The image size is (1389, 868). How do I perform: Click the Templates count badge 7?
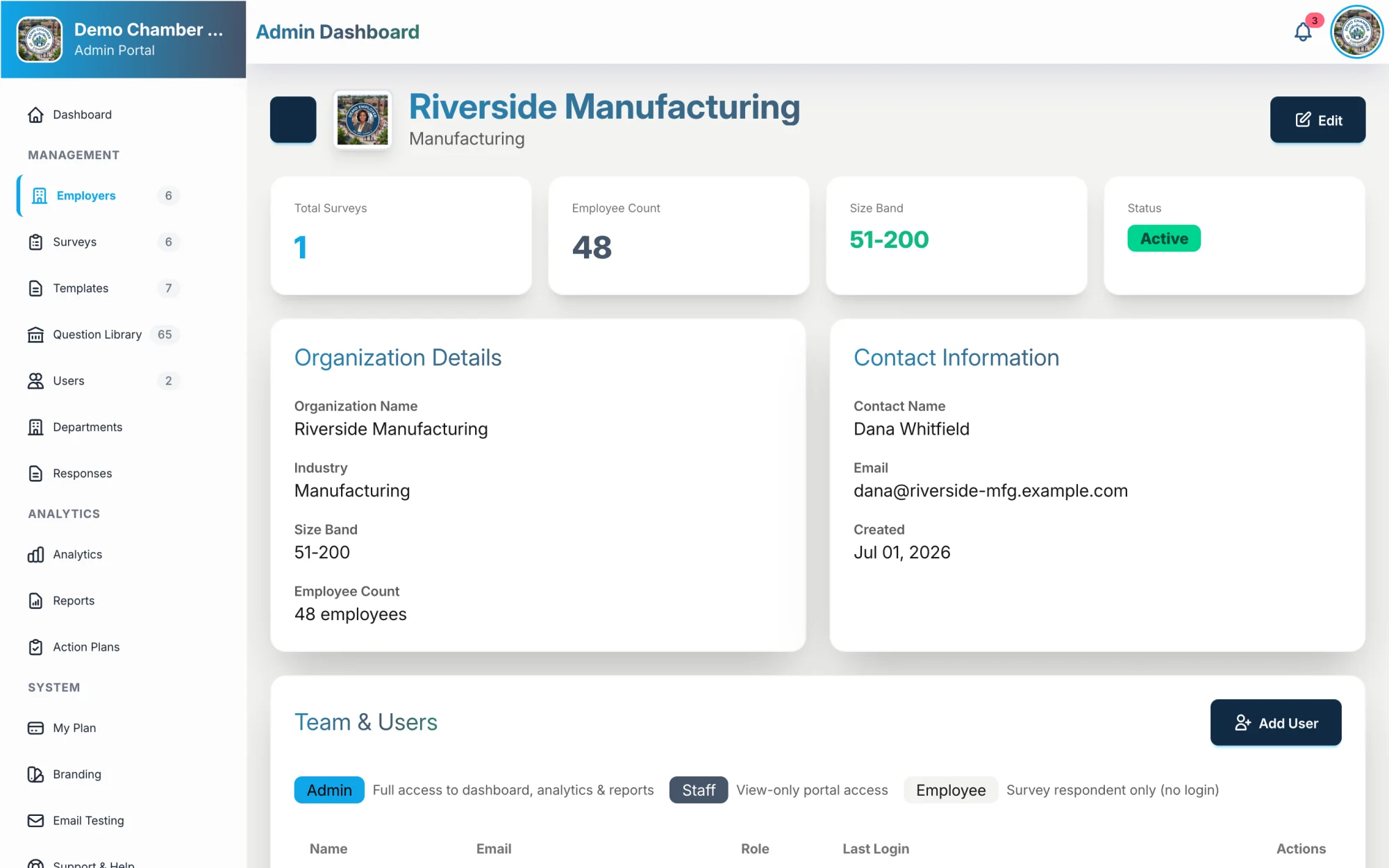point(168,288)
